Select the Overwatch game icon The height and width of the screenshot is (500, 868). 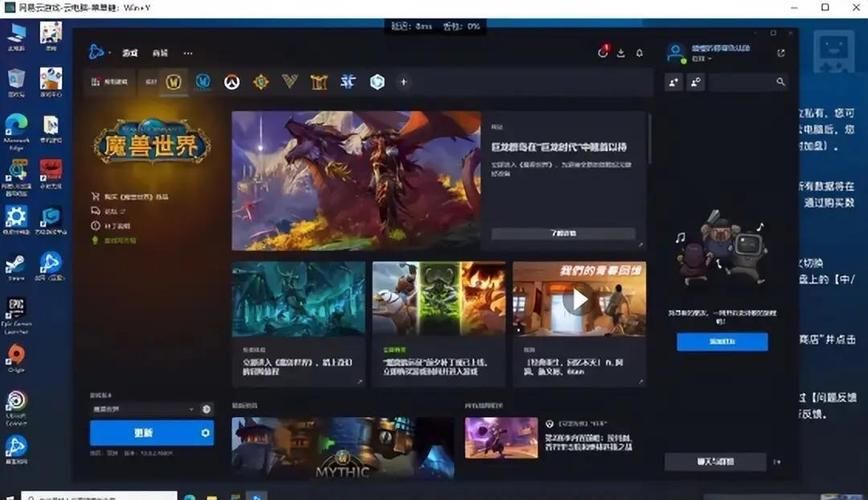pyautogui.click(x=232, y=82)
